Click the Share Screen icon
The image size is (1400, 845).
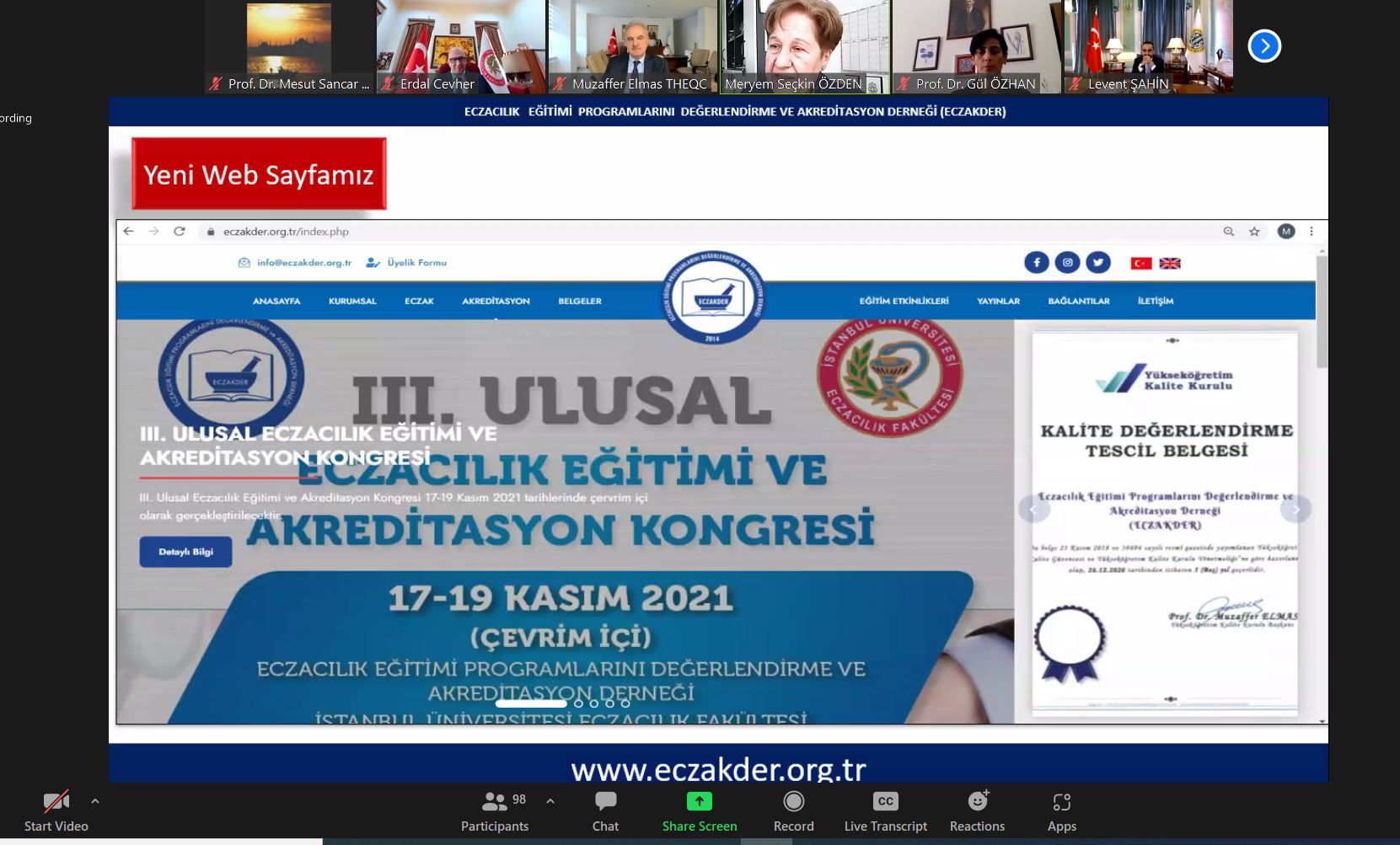[x=699, y=801]
